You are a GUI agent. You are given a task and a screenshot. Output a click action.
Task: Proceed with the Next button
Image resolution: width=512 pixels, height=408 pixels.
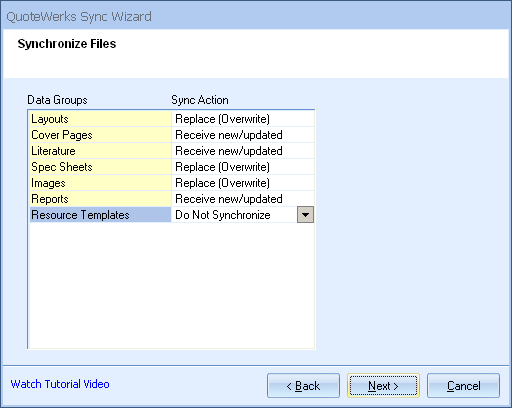(x=383, y=386)
